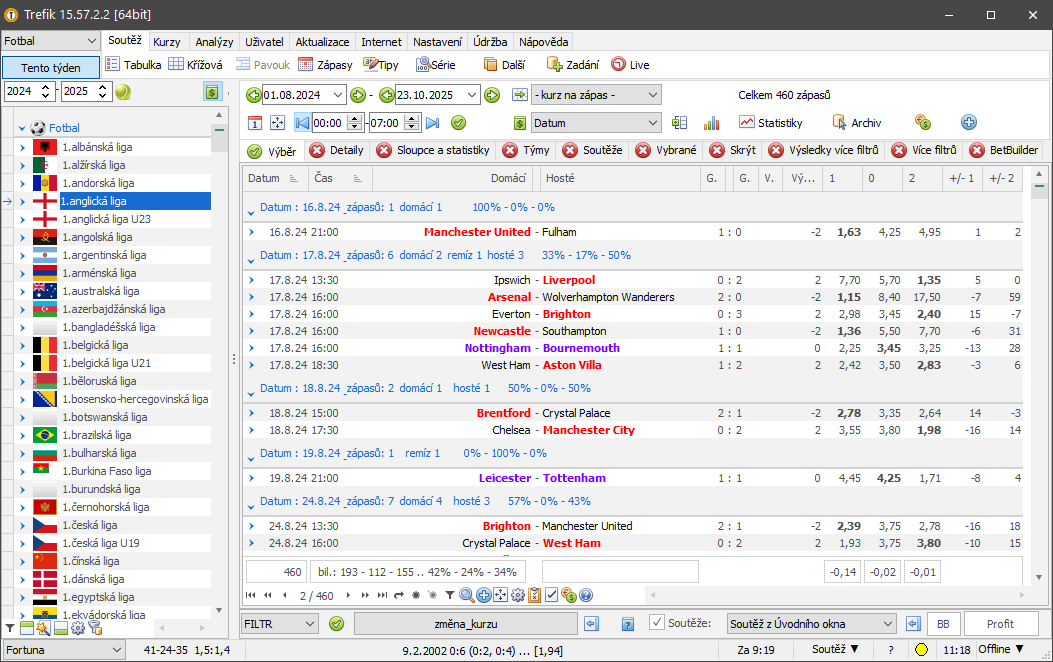1053x662 pixels.
Task: Open Statistiky chart view
Action: click(770, 123)
